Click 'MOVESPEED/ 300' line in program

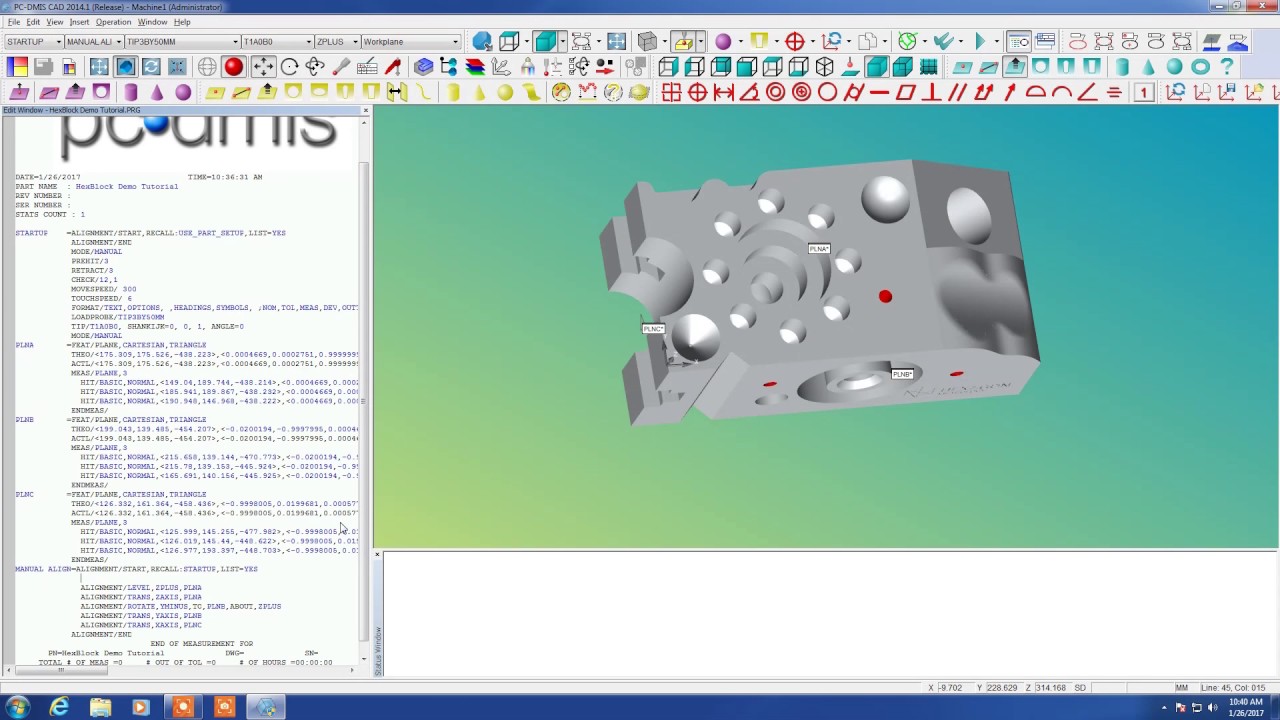(103, 289)
